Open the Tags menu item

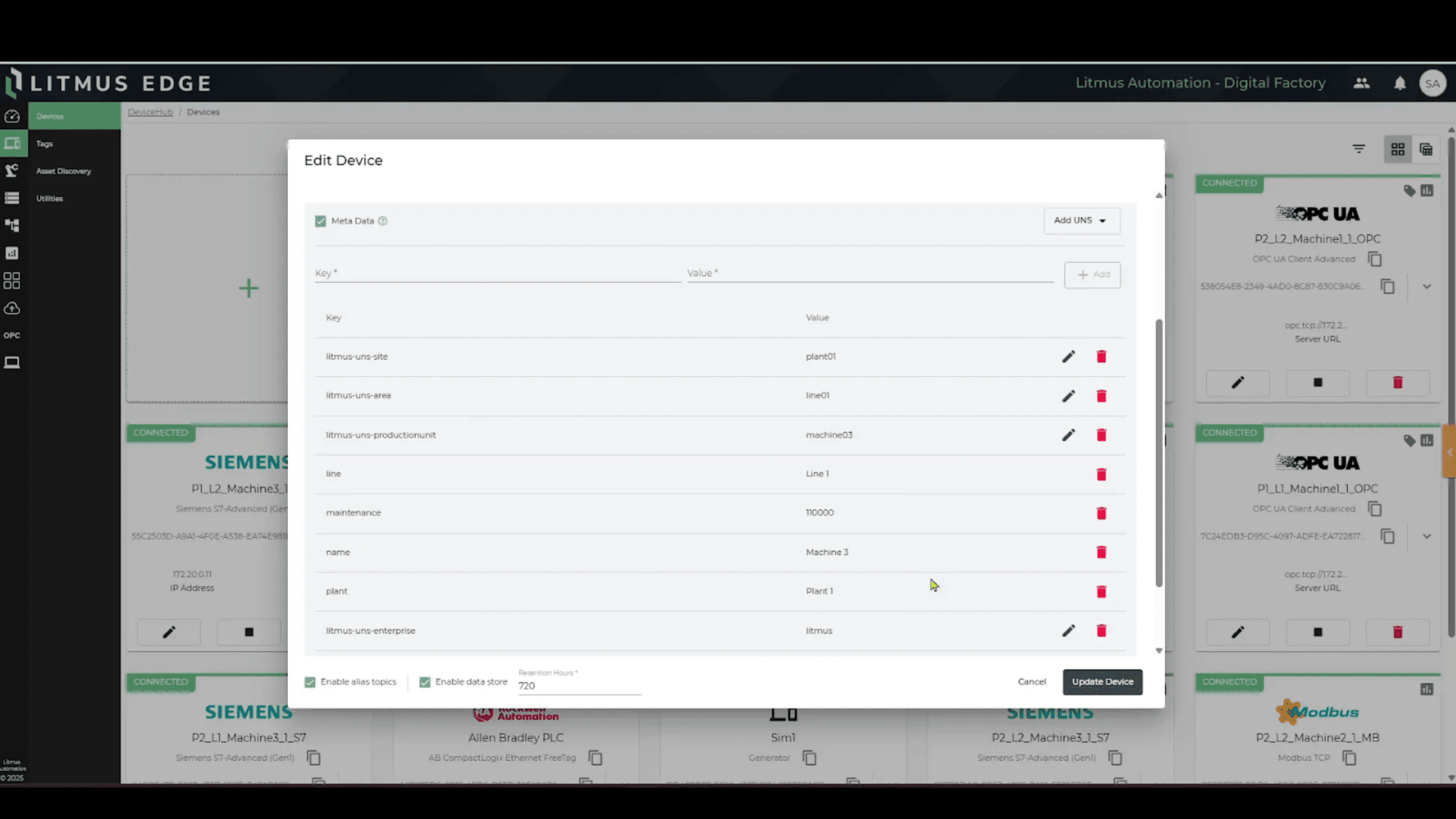click(45, 143)
